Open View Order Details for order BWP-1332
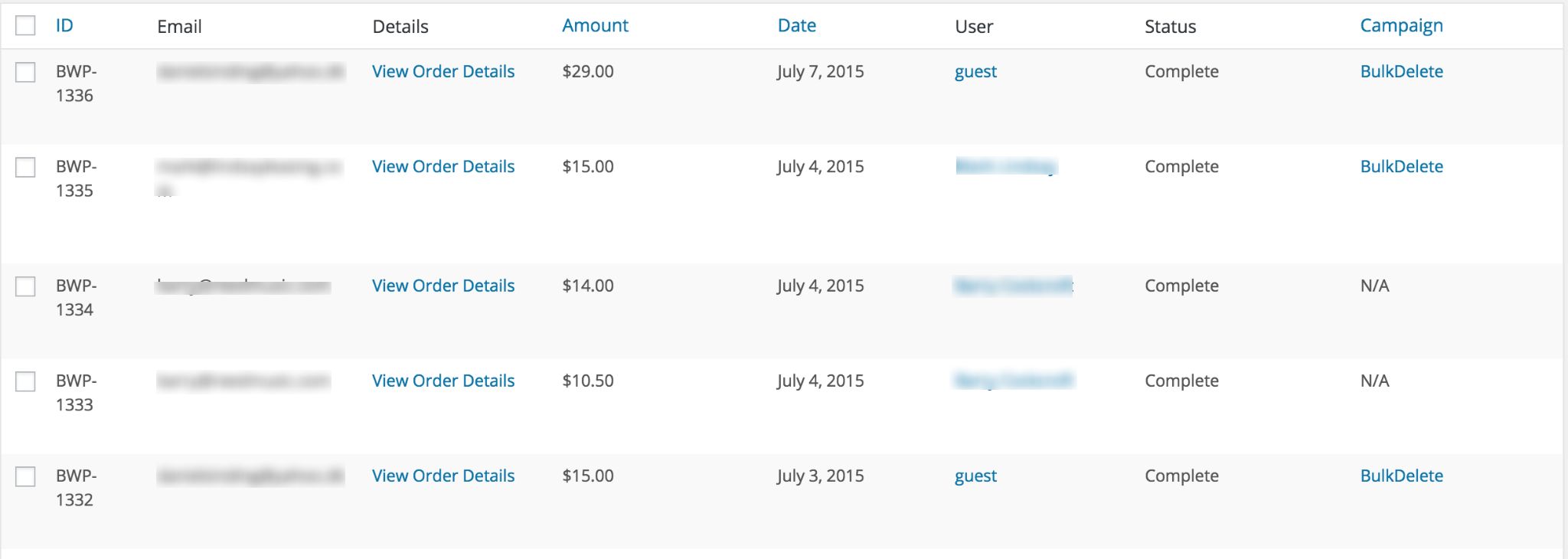The width and height of the screenshot is (1568, 559). (443, 476)
